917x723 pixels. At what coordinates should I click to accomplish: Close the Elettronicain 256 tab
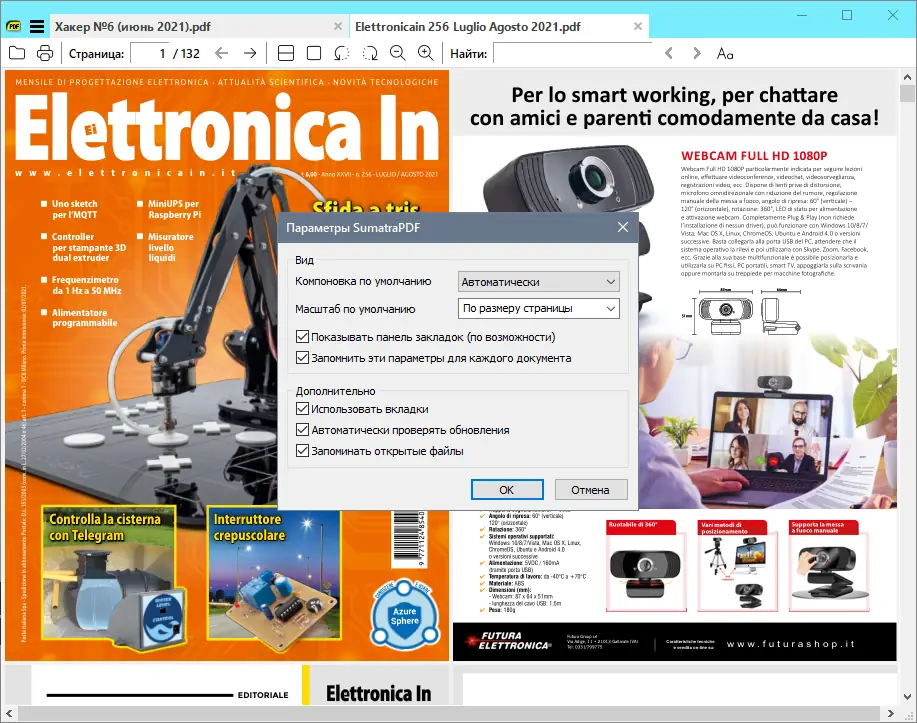(x=638, y=26)
